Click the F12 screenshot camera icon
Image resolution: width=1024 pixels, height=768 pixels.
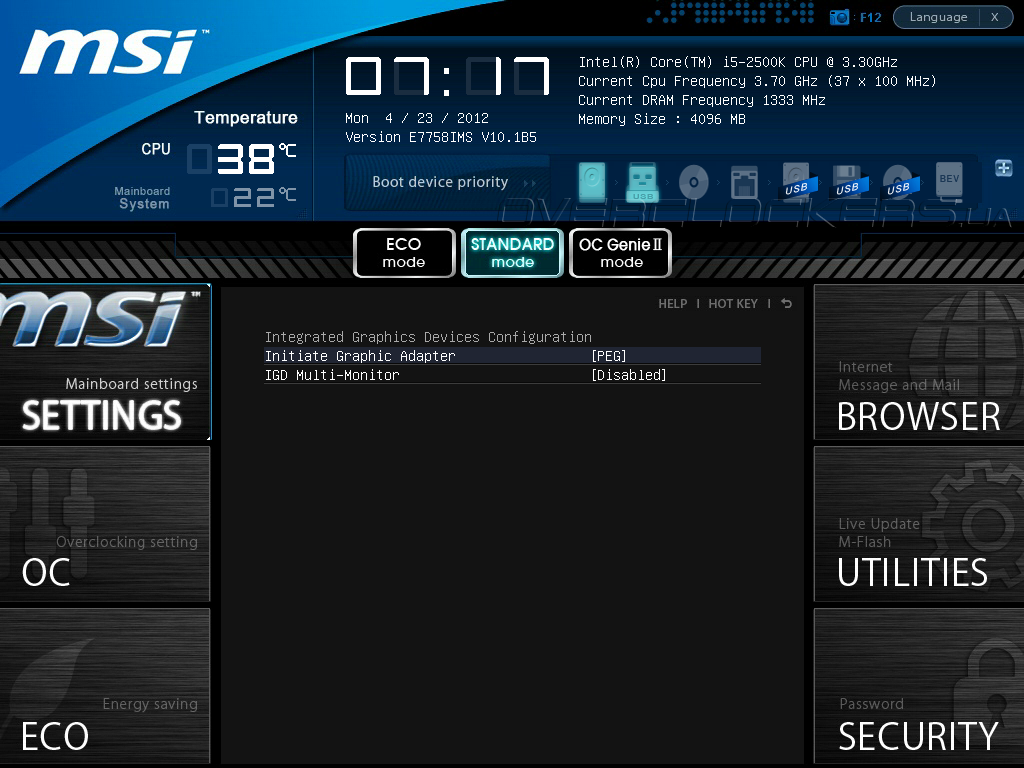coord(839,17)
